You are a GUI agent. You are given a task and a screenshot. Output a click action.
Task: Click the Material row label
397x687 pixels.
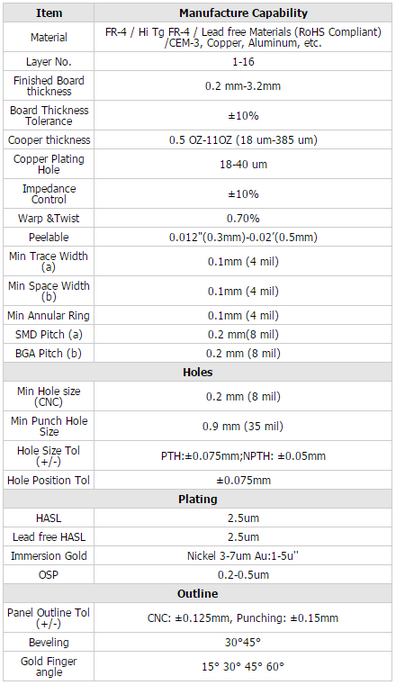[x=49, y=37]
